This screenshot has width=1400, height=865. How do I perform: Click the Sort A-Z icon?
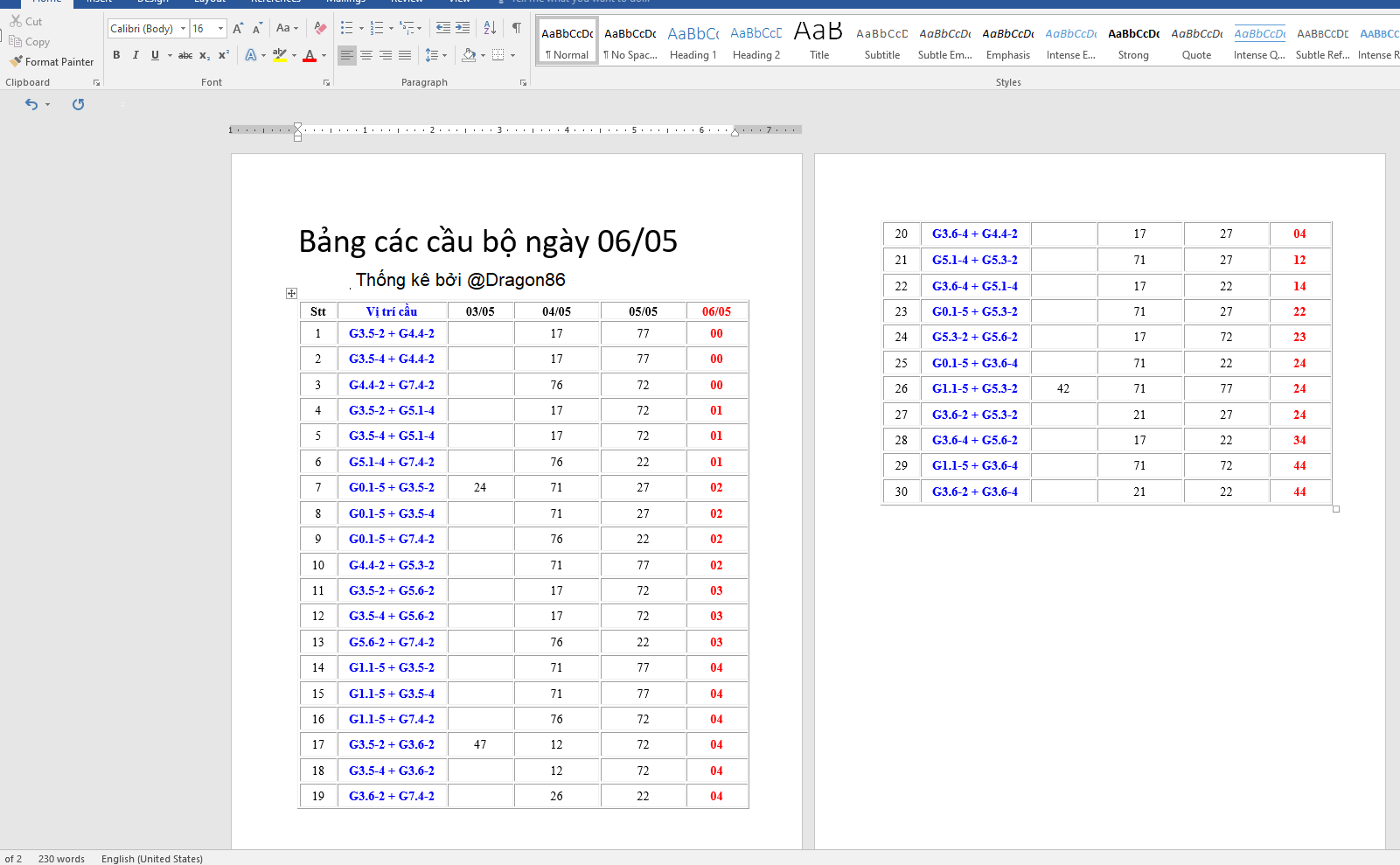[490, 28]
